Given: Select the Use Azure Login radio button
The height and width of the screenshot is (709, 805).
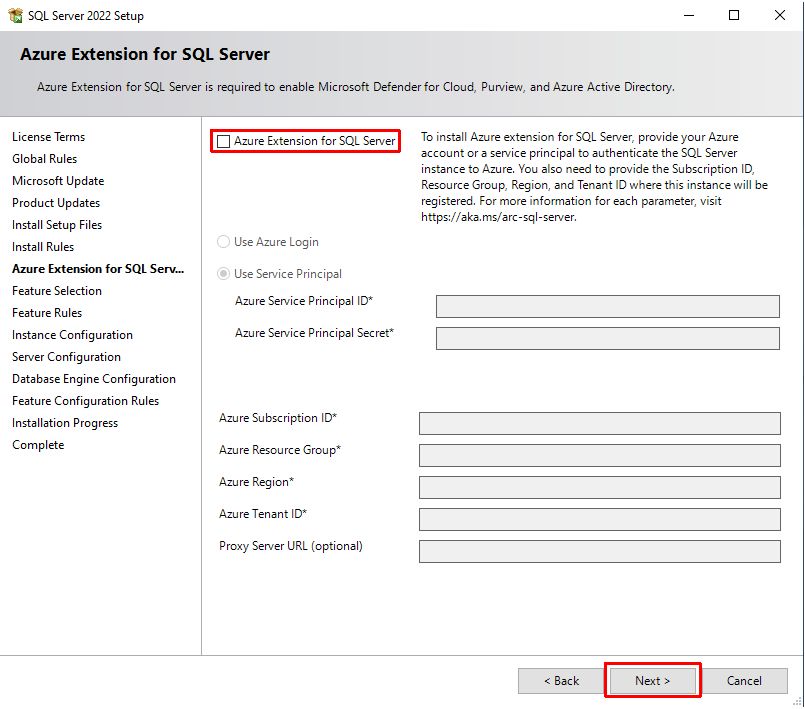Looking at the screenshot, I should 224,242.
